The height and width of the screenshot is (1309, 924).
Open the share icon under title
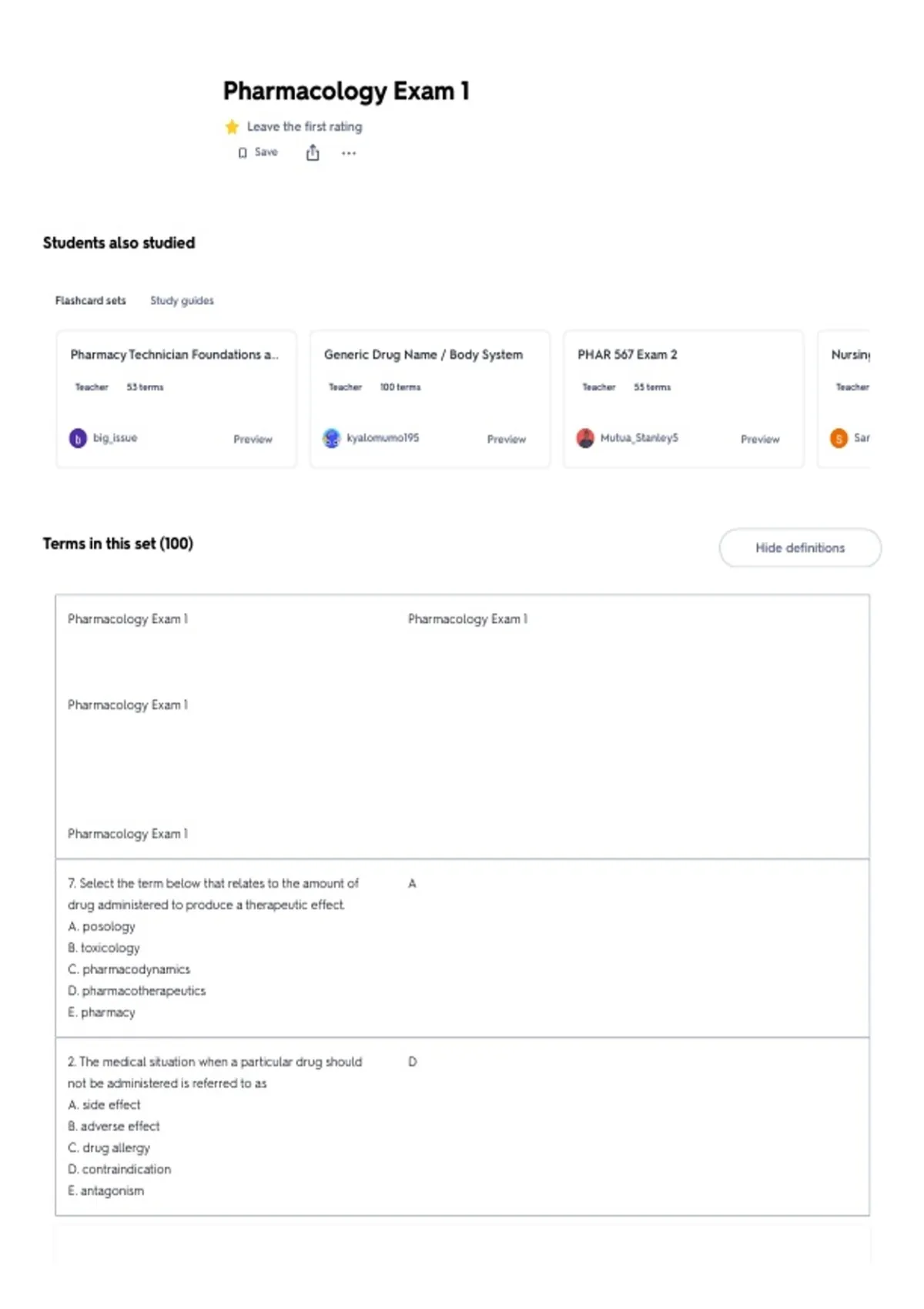[x=313, y=152]
